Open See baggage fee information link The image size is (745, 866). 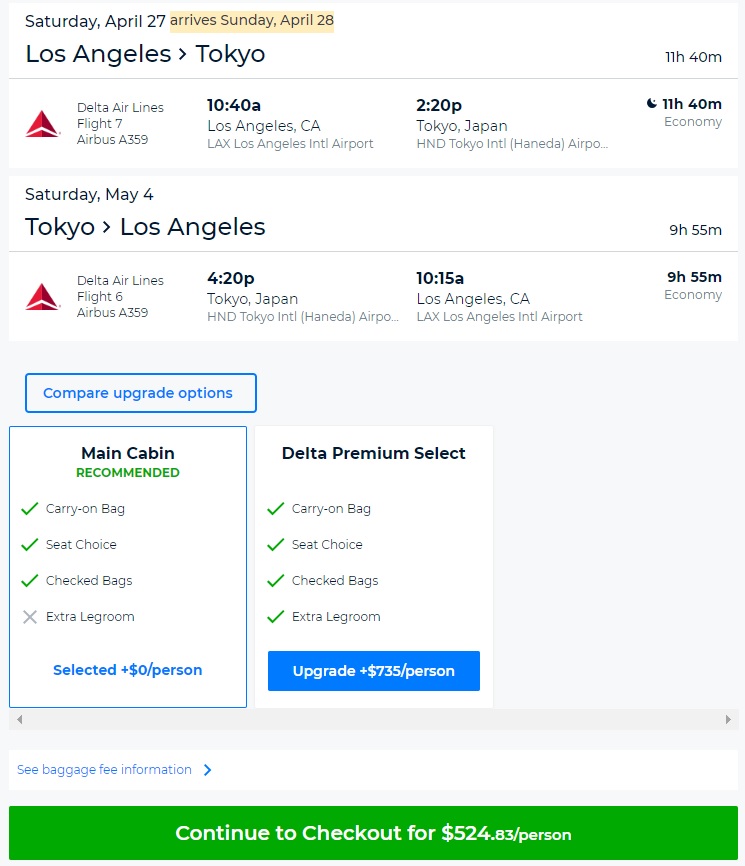click(104, 770)
